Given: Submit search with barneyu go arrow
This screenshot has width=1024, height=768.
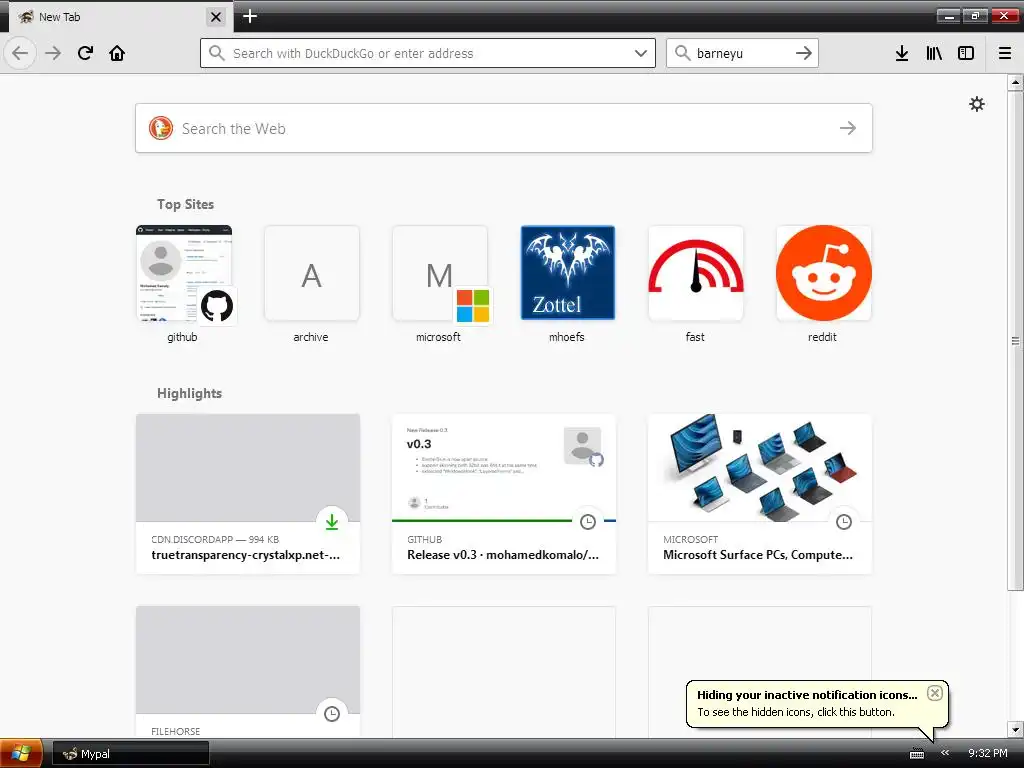Looking at the screenshot, I should click(804, 53).
